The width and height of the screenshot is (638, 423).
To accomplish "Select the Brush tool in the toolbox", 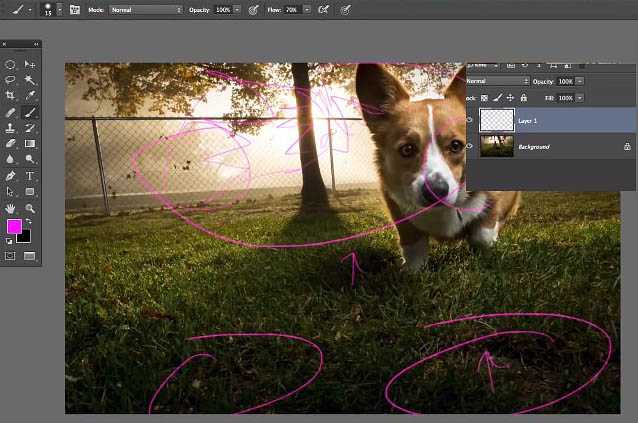I will [x=30, y=113].
